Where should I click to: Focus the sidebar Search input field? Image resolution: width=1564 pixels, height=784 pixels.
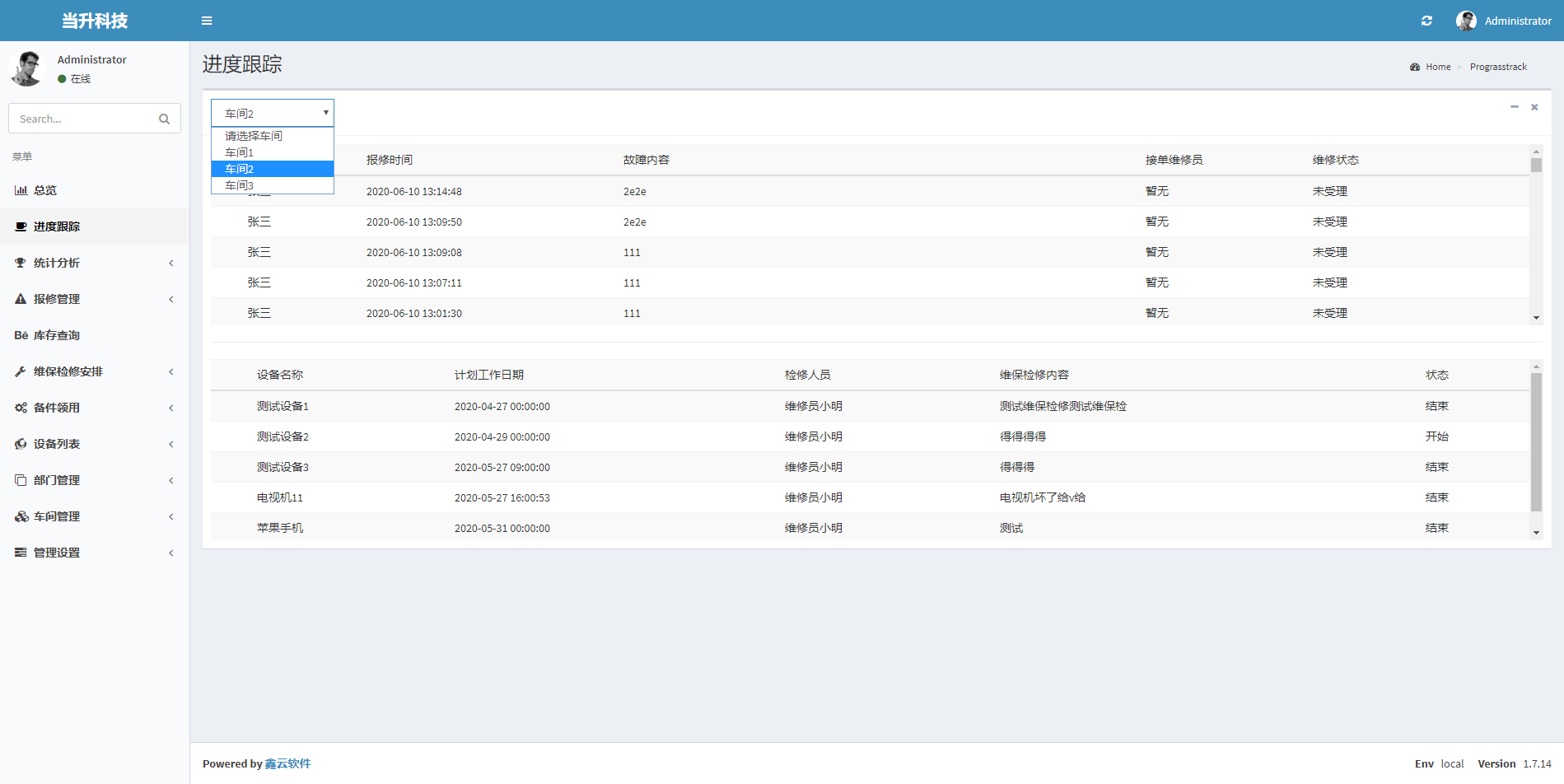click(82, 119)
